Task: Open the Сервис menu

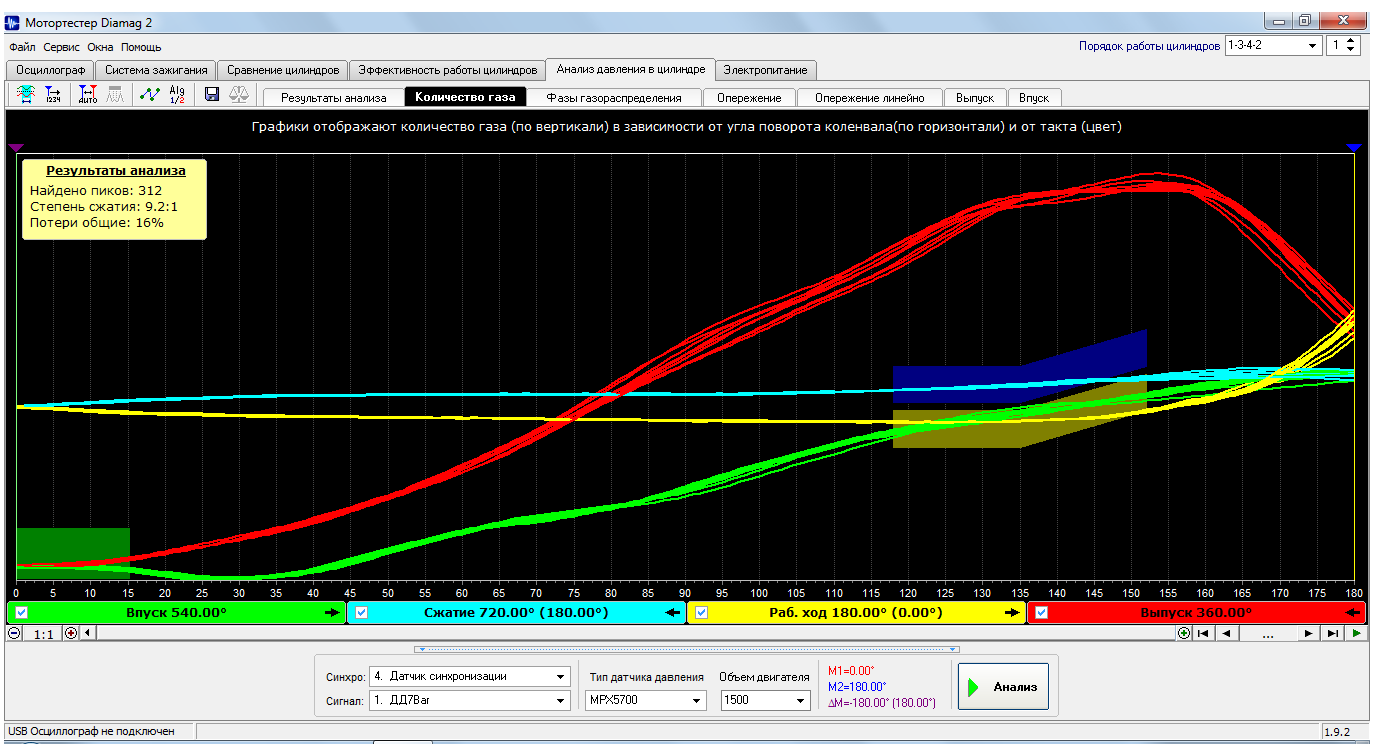Action: click(x=61, y=47)
